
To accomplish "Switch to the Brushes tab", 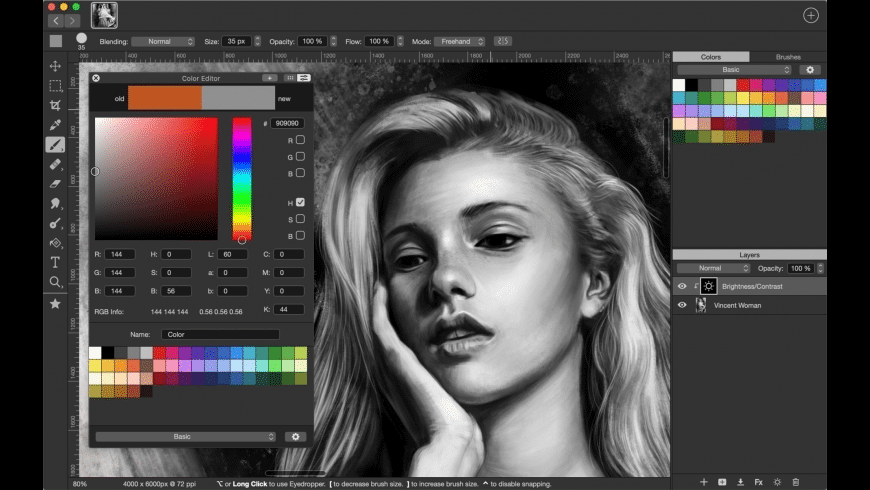I will (x=788, y=57).
